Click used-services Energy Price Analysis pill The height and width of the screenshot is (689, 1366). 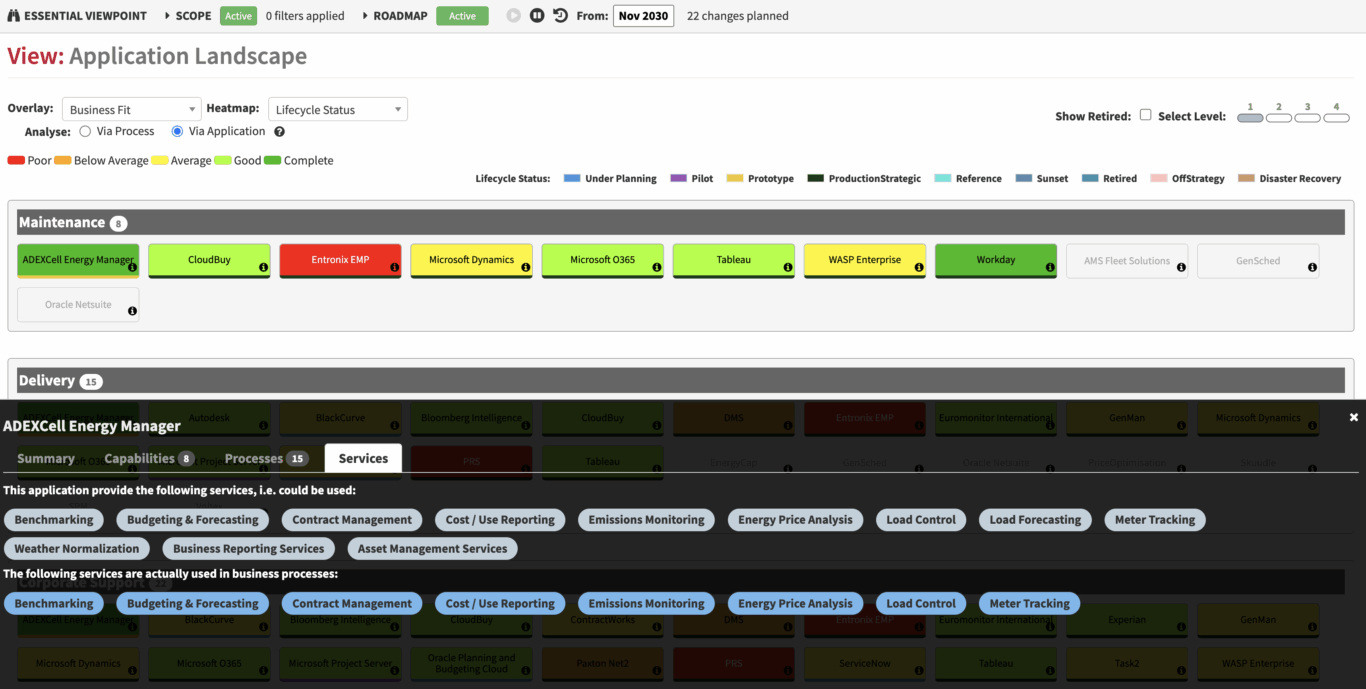coord(795,604)
